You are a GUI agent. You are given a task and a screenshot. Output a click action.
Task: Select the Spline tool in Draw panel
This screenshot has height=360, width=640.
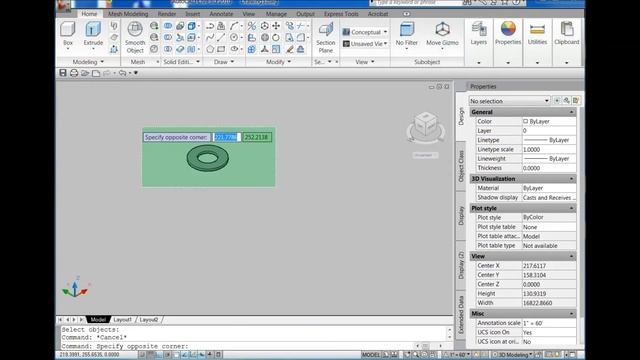click(210, 38)
